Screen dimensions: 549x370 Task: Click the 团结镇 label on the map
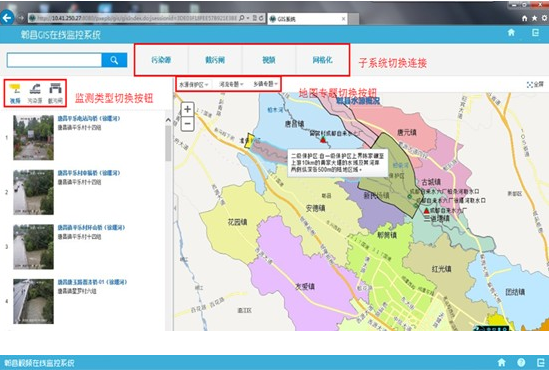[x=515, y=292]
